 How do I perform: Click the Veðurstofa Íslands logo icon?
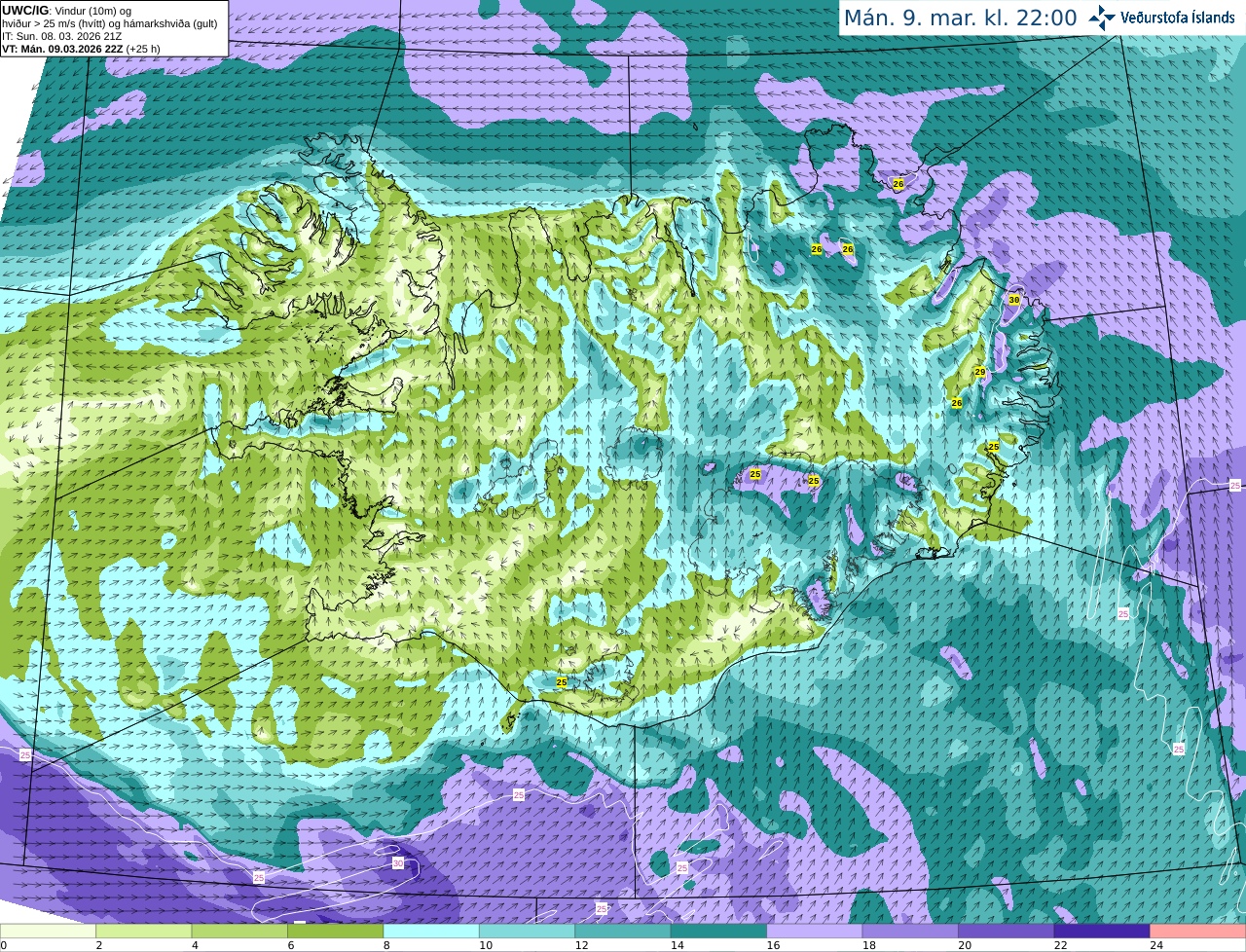[x=1102, y=18]
